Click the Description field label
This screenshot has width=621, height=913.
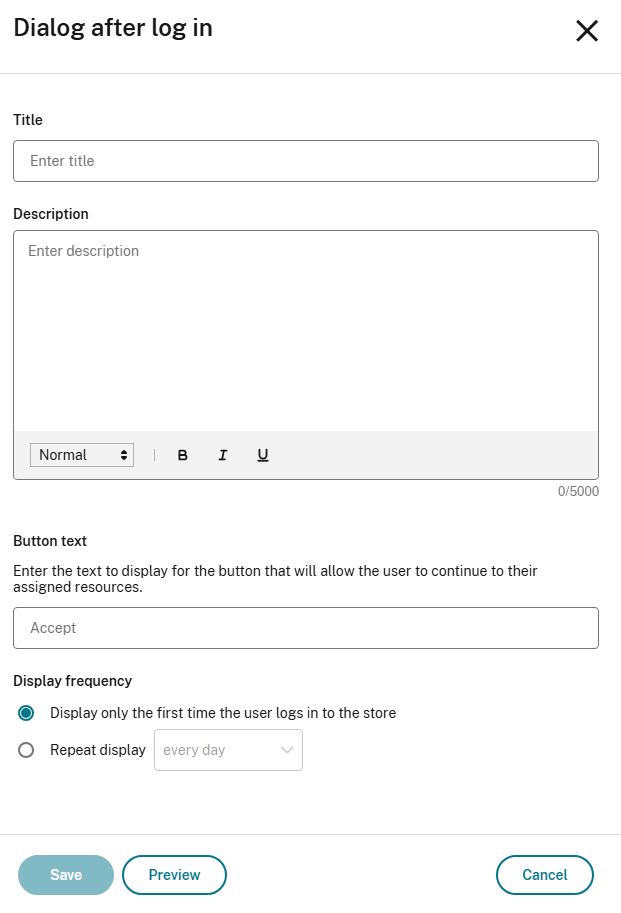[51, 214]
